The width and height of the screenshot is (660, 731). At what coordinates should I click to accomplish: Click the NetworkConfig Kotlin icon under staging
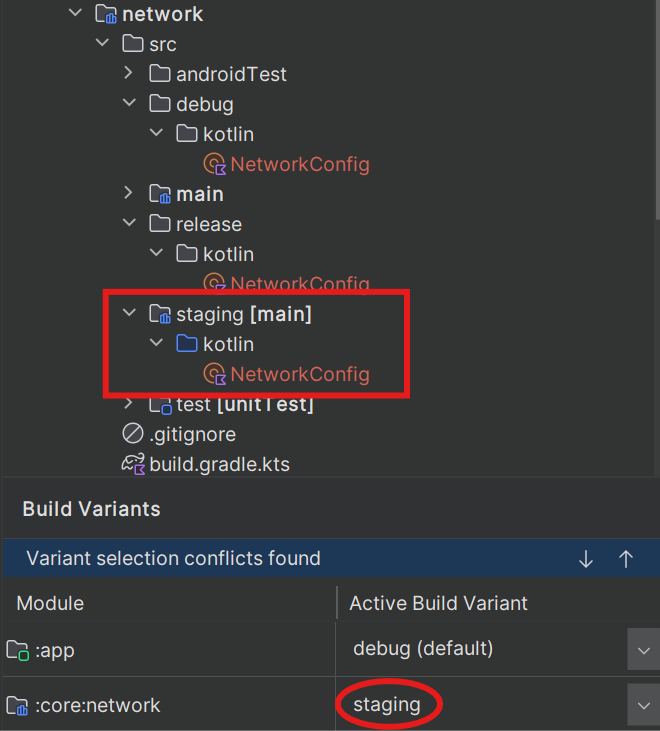coord(215,374)
